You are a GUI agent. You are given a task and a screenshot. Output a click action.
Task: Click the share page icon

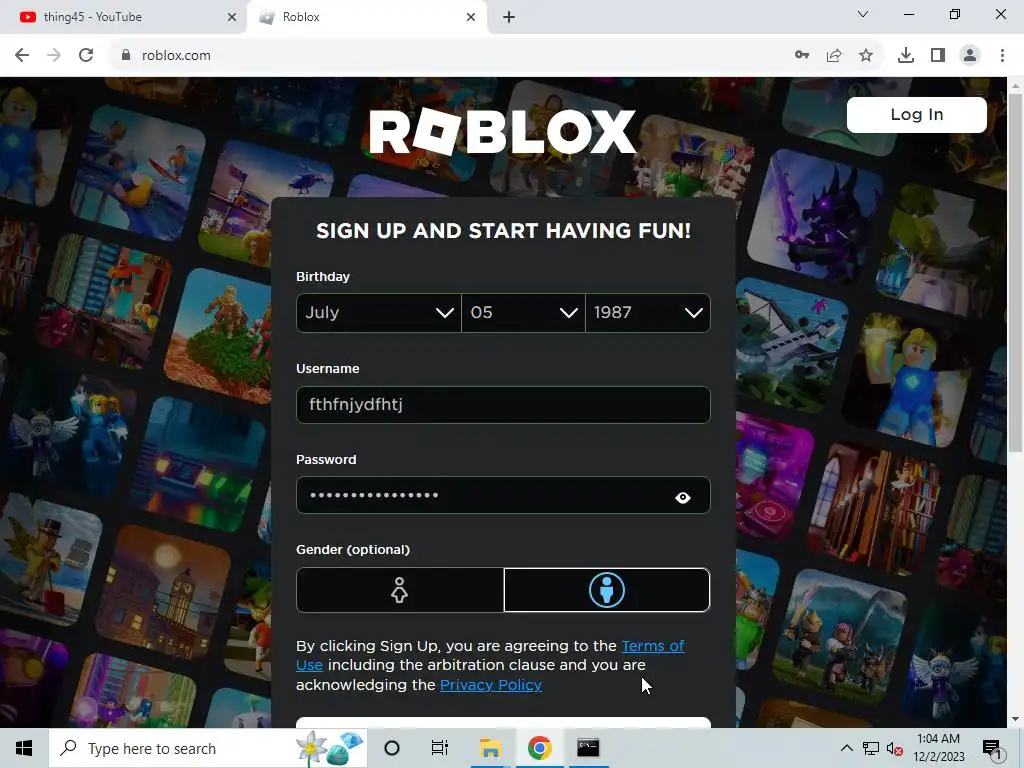point(834,56)
